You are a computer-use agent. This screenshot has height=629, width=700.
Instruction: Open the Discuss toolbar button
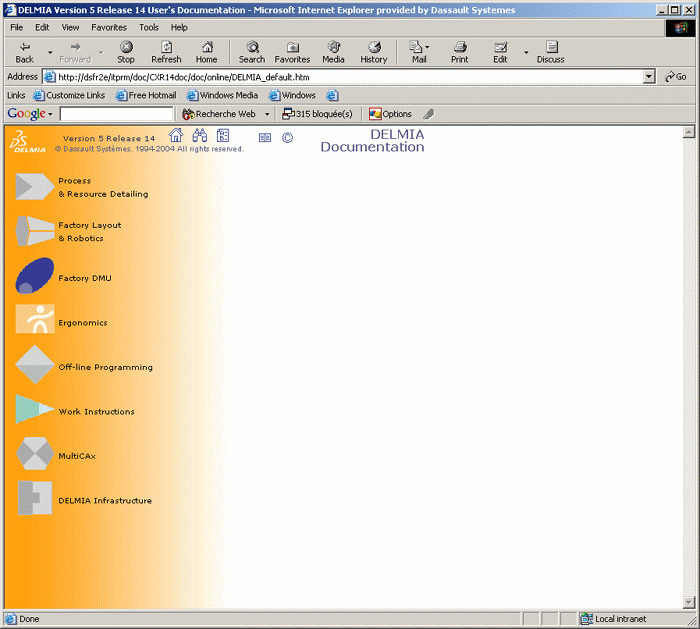pos(550,52)
